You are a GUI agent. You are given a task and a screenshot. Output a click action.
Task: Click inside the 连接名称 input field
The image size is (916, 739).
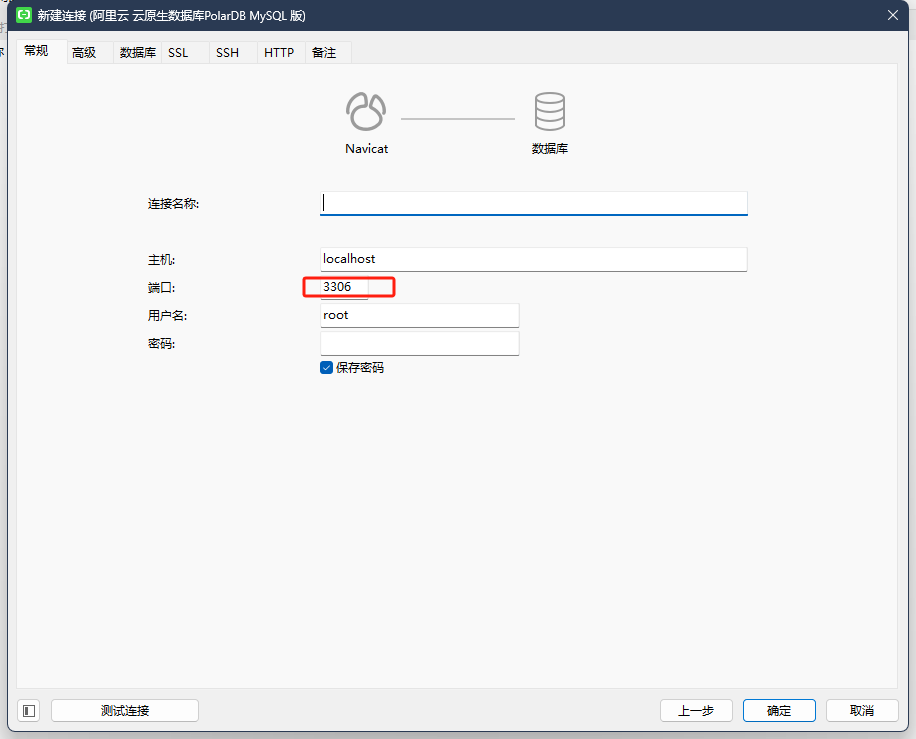pos(533,203)
